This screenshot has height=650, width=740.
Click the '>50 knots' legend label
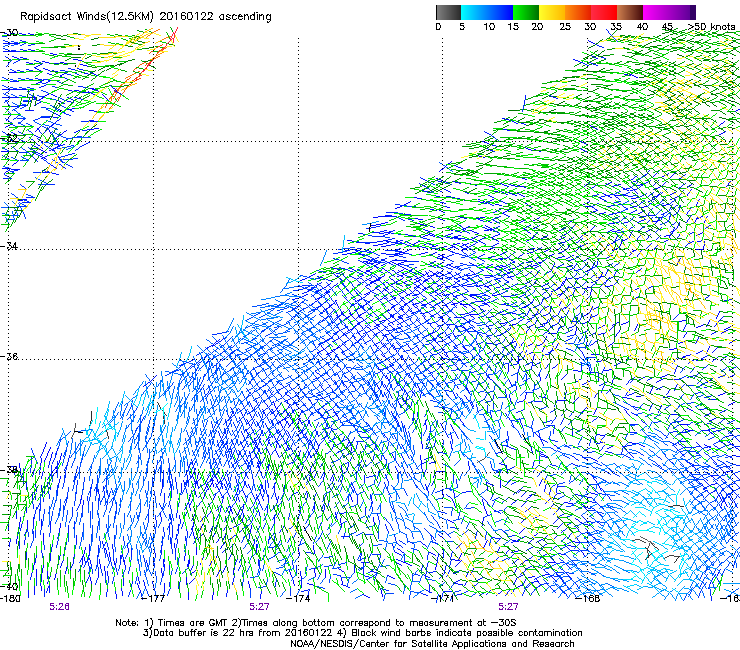(712, 27)
